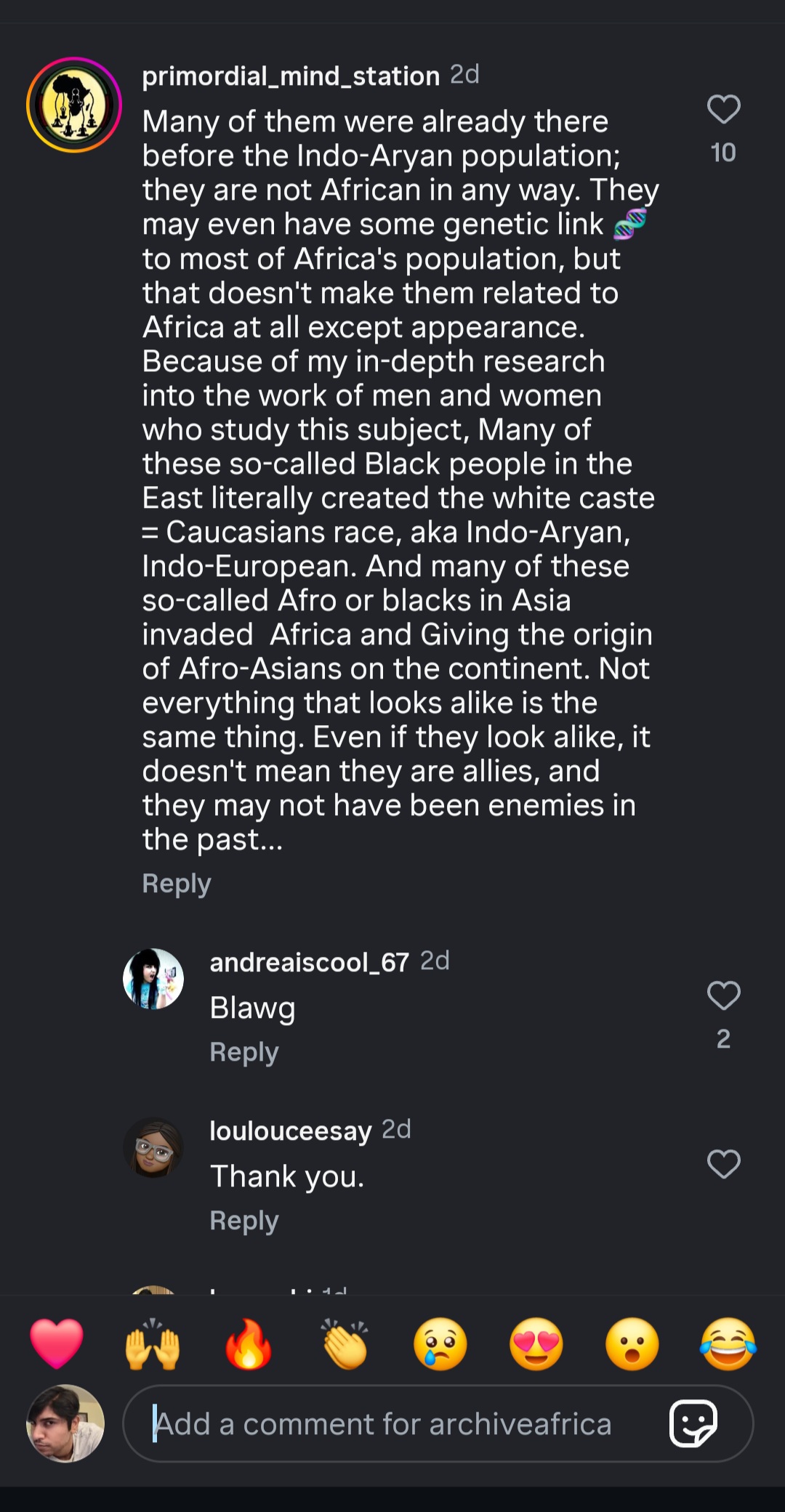Reply to primordial_mind_station's comment
The height and width of the screenshot is (1512, 785).
[x=177, y=884]
